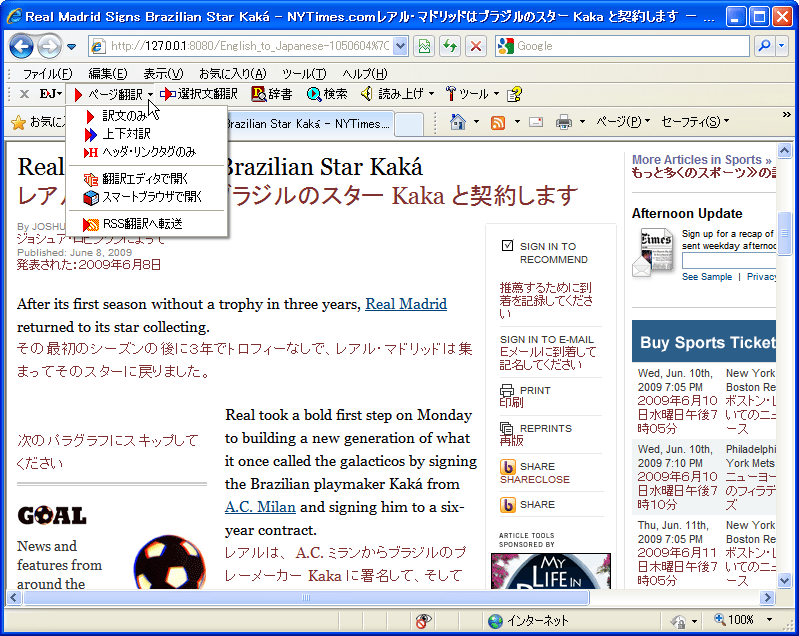
Task: Click the first SHARE icon above SHARECLOSE
Action: click(x=508, y=466)
